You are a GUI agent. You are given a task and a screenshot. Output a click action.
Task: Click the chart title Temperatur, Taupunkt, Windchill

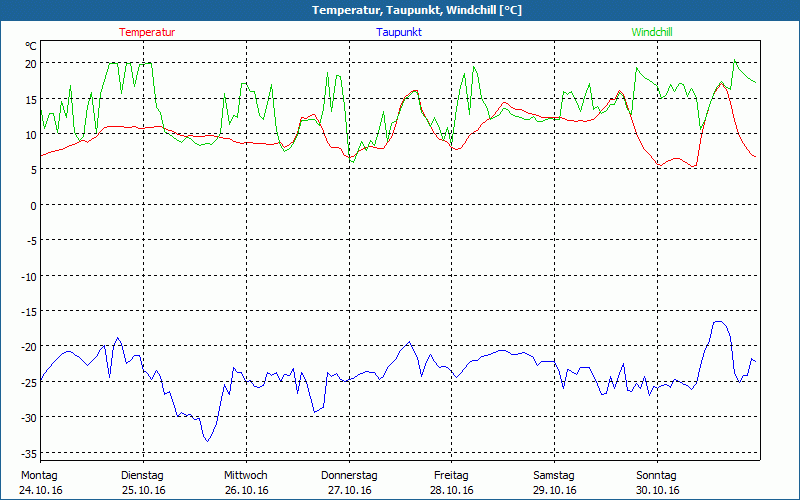pos(417,10)
